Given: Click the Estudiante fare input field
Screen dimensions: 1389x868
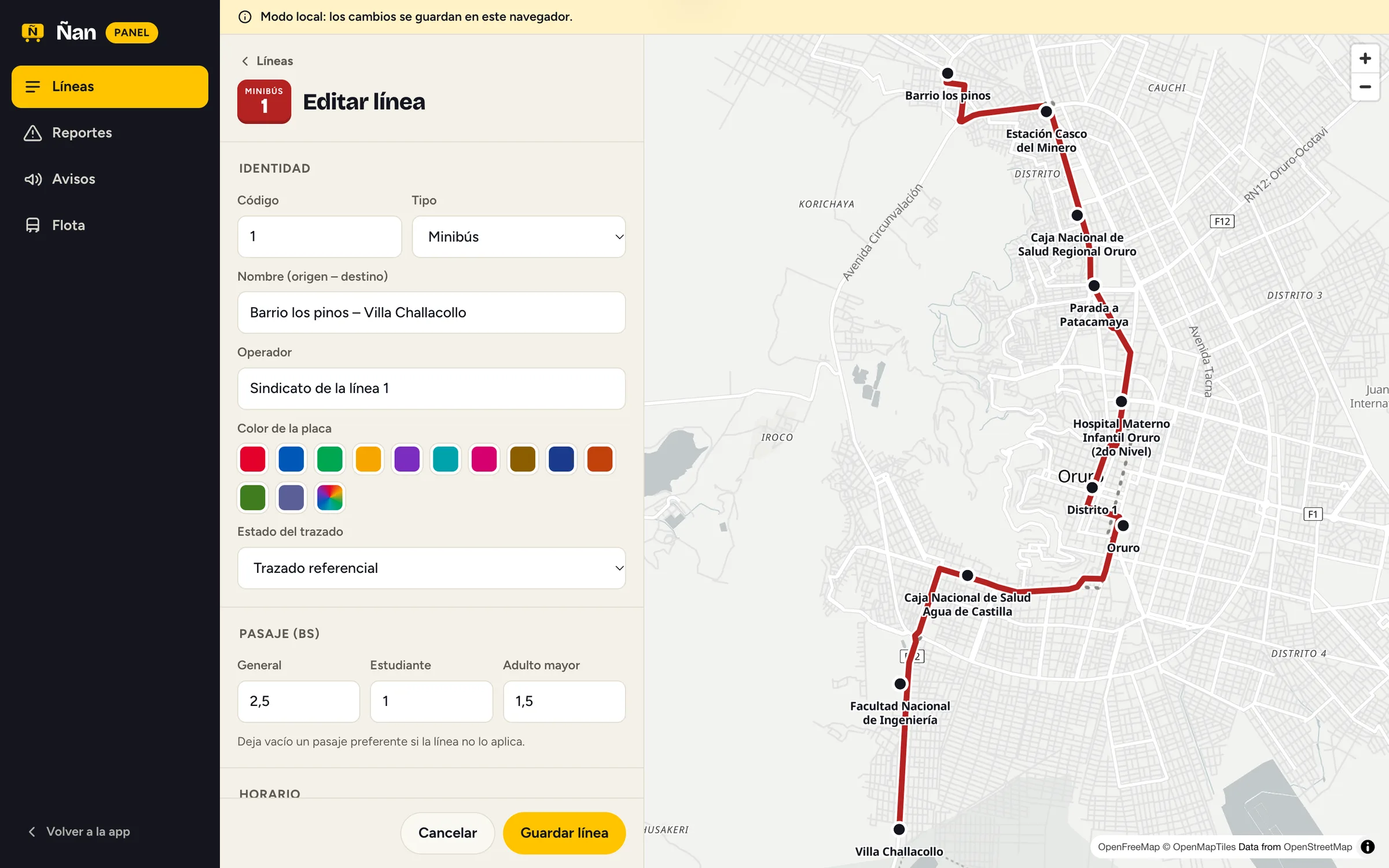Looking at the screenshot, I should click(x=431, y=701).
